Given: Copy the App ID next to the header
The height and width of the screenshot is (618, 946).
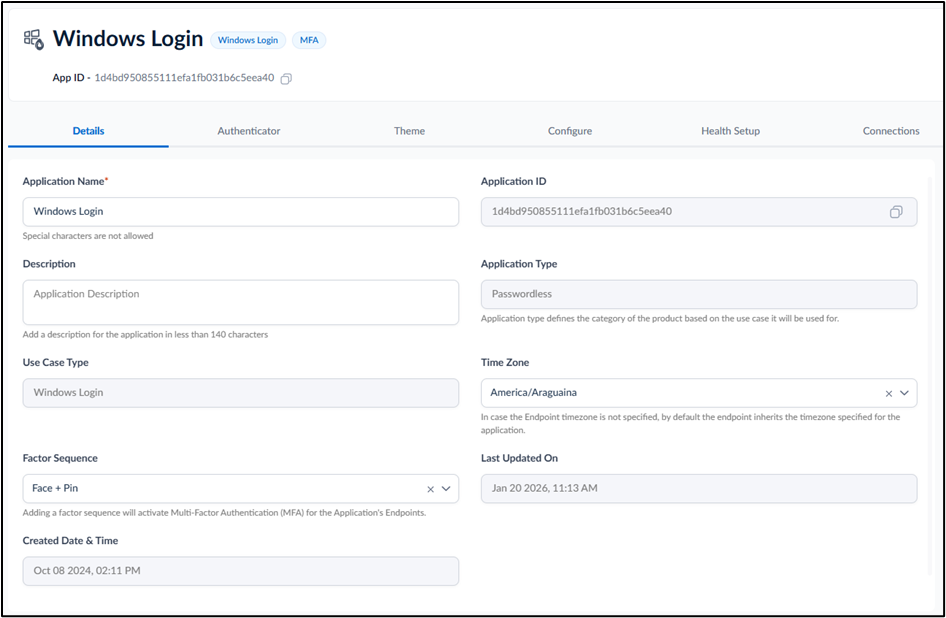Looking at the screenshot, I should 287,78.
